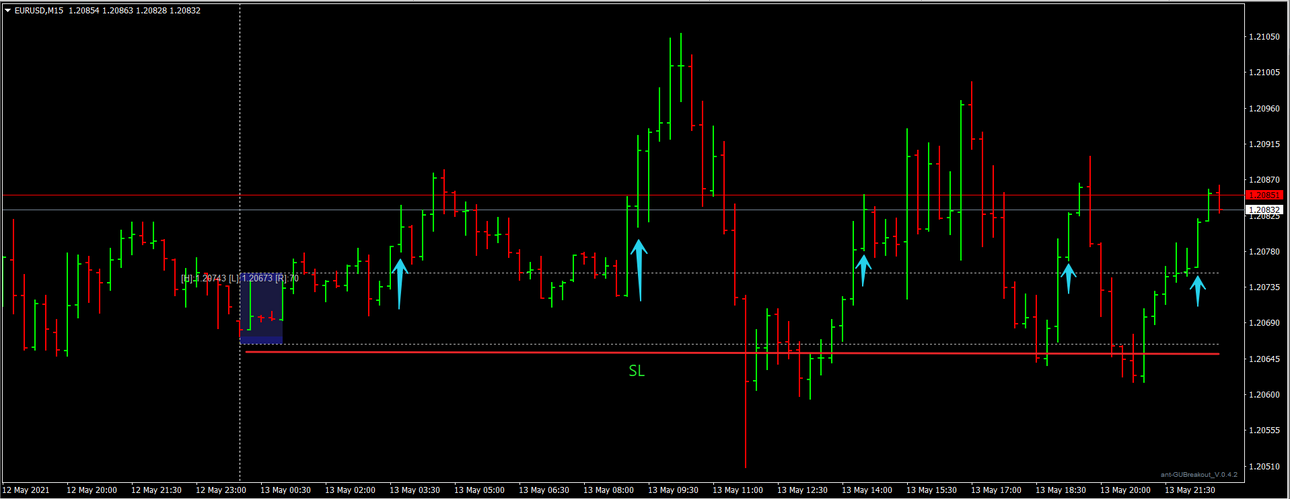This screenshot has height=499, width=1290.
Task: Click the 13 May 21:30 time axis label
Action: click(1189, 490)
